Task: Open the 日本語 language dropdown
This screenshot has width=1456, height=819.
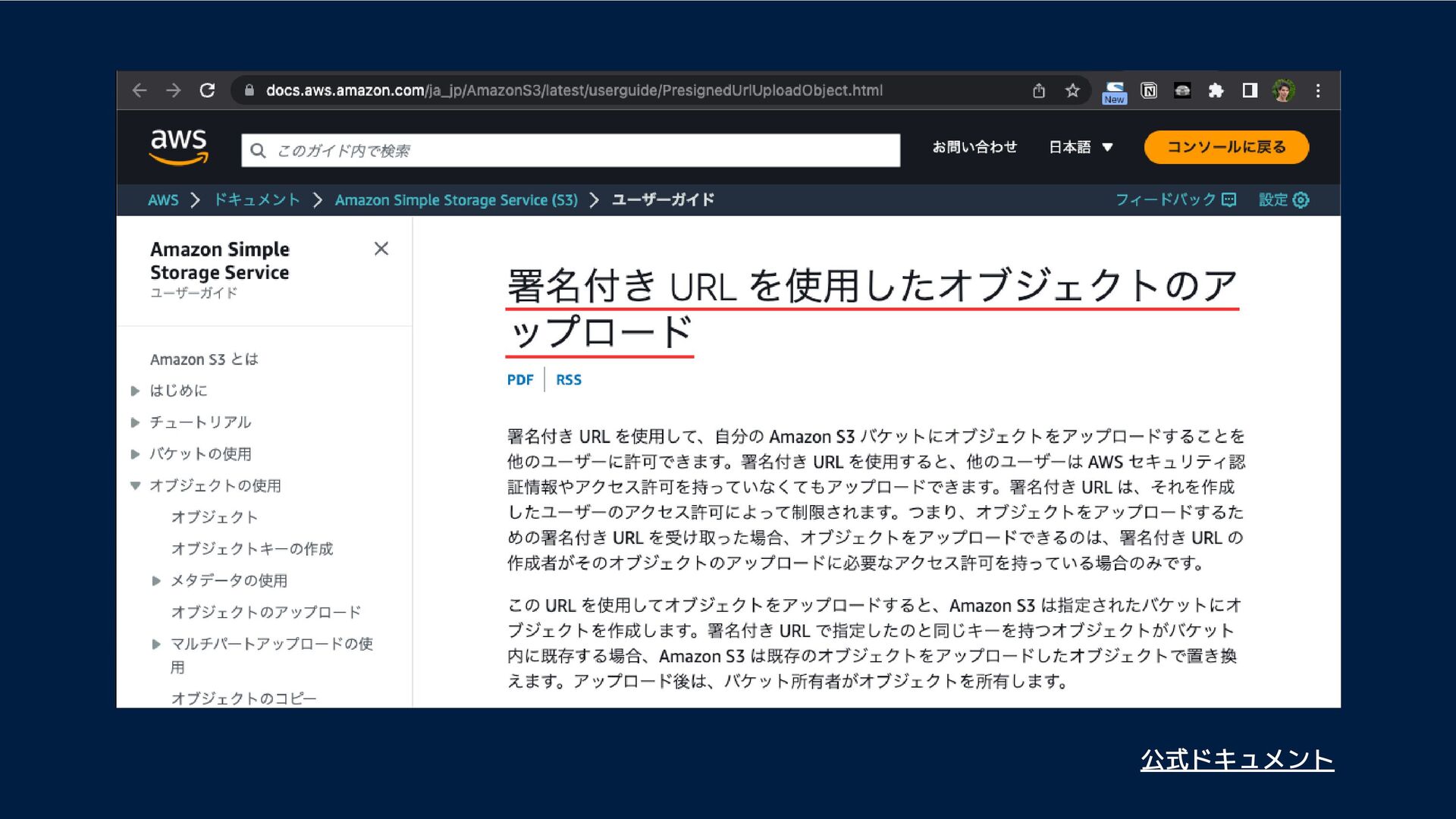Action: pos(1081,147)
